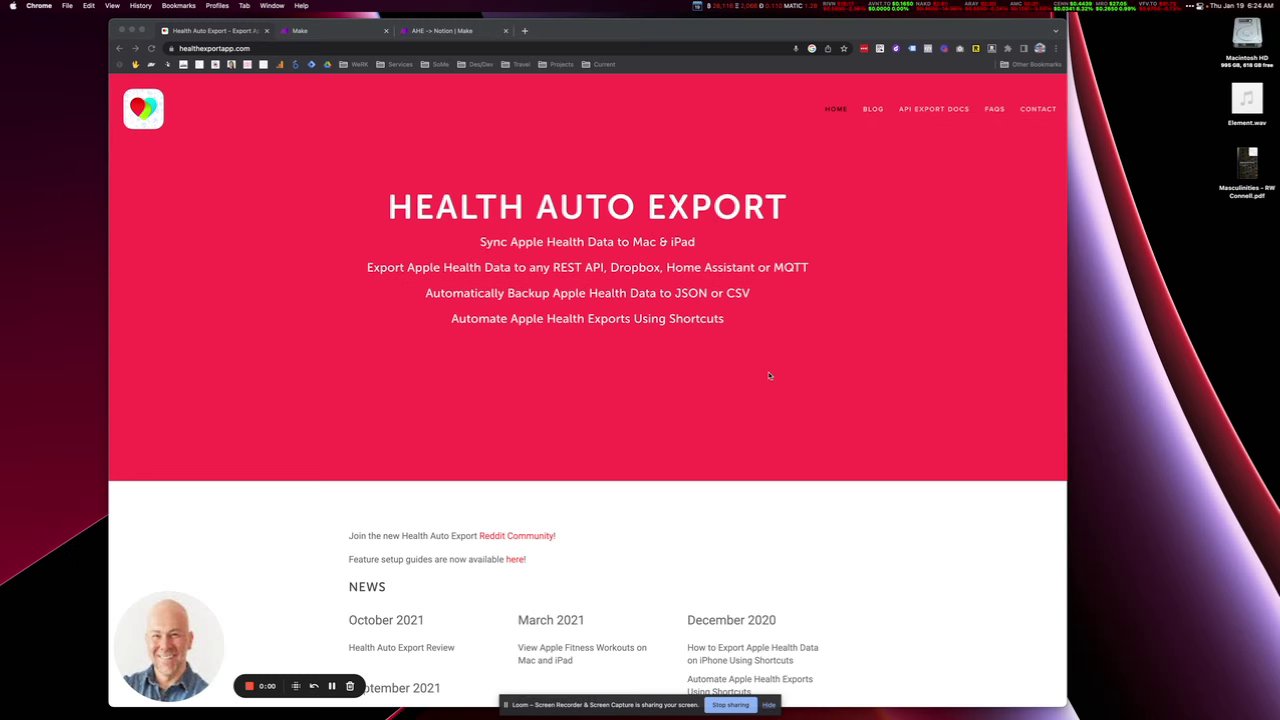Open the History menu
The height and width of the screenshot is (720, 1280).
coord(140,6)
